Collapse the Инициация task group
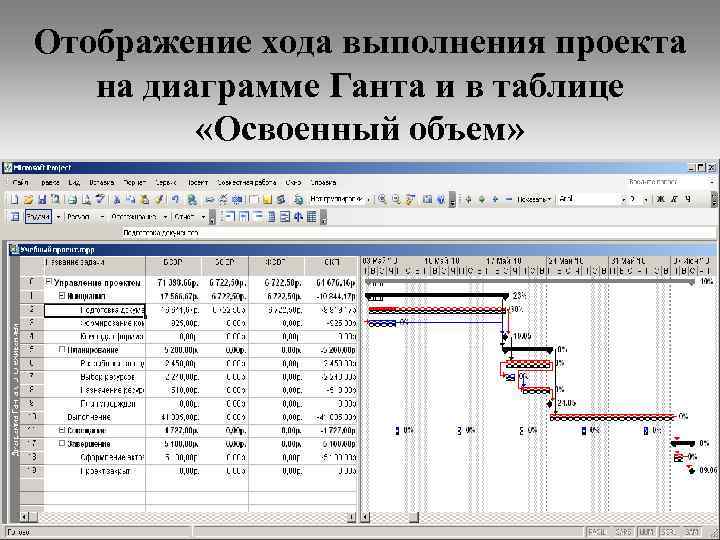Image resolution: width=720 pixels, height=540 pixels. pyautogui.click(x=62, y=296)
